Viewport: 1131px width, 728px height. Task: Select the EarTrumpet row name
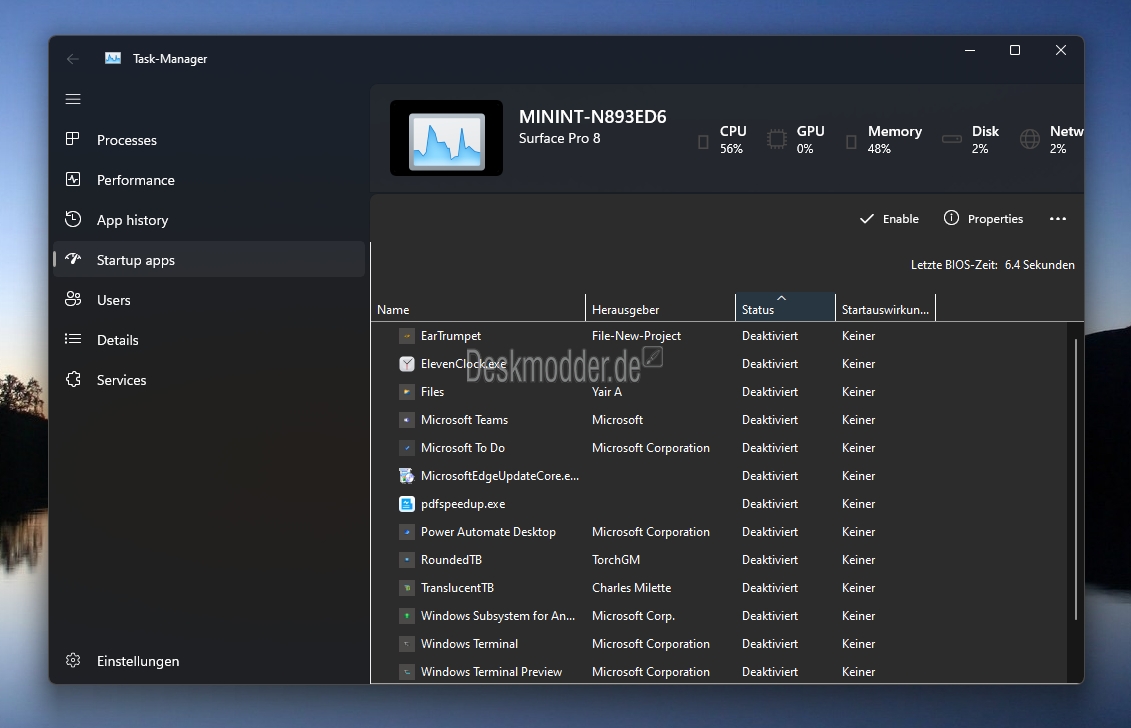pos(451,336)
